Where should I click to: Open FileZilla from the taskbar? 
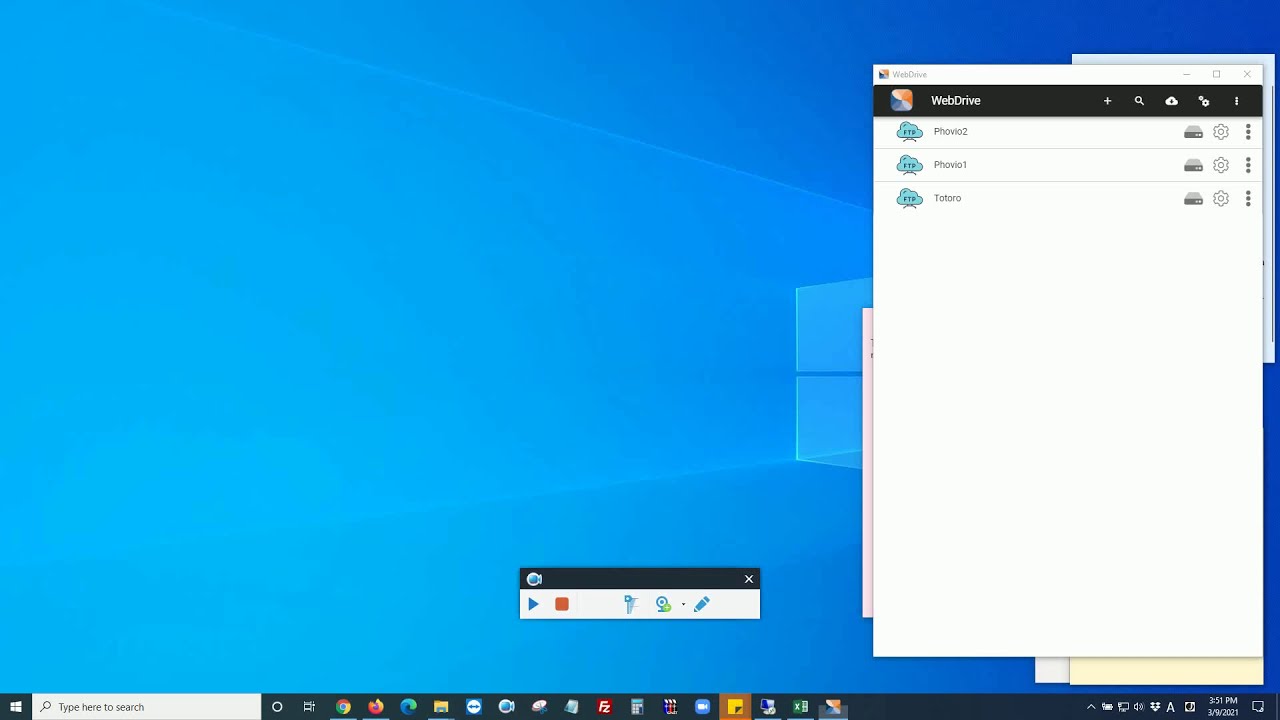click(x=604, y=707)
